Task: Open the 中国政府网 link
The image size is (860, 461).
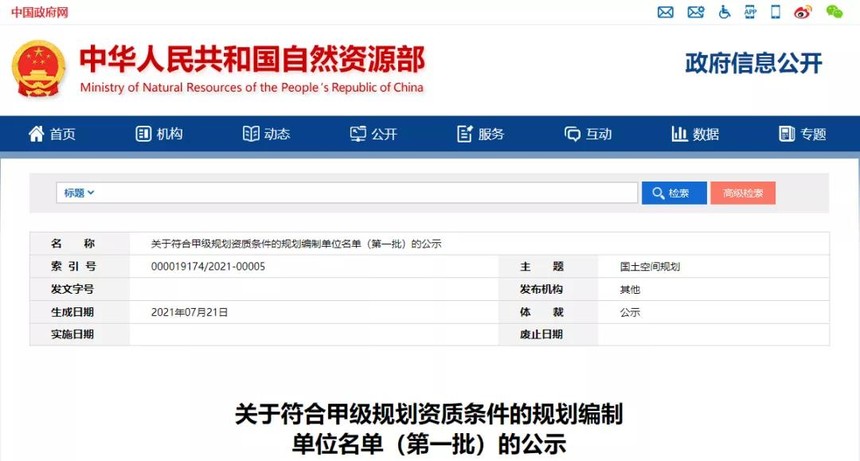Action: pyautogui.click(x=39, y=12)
